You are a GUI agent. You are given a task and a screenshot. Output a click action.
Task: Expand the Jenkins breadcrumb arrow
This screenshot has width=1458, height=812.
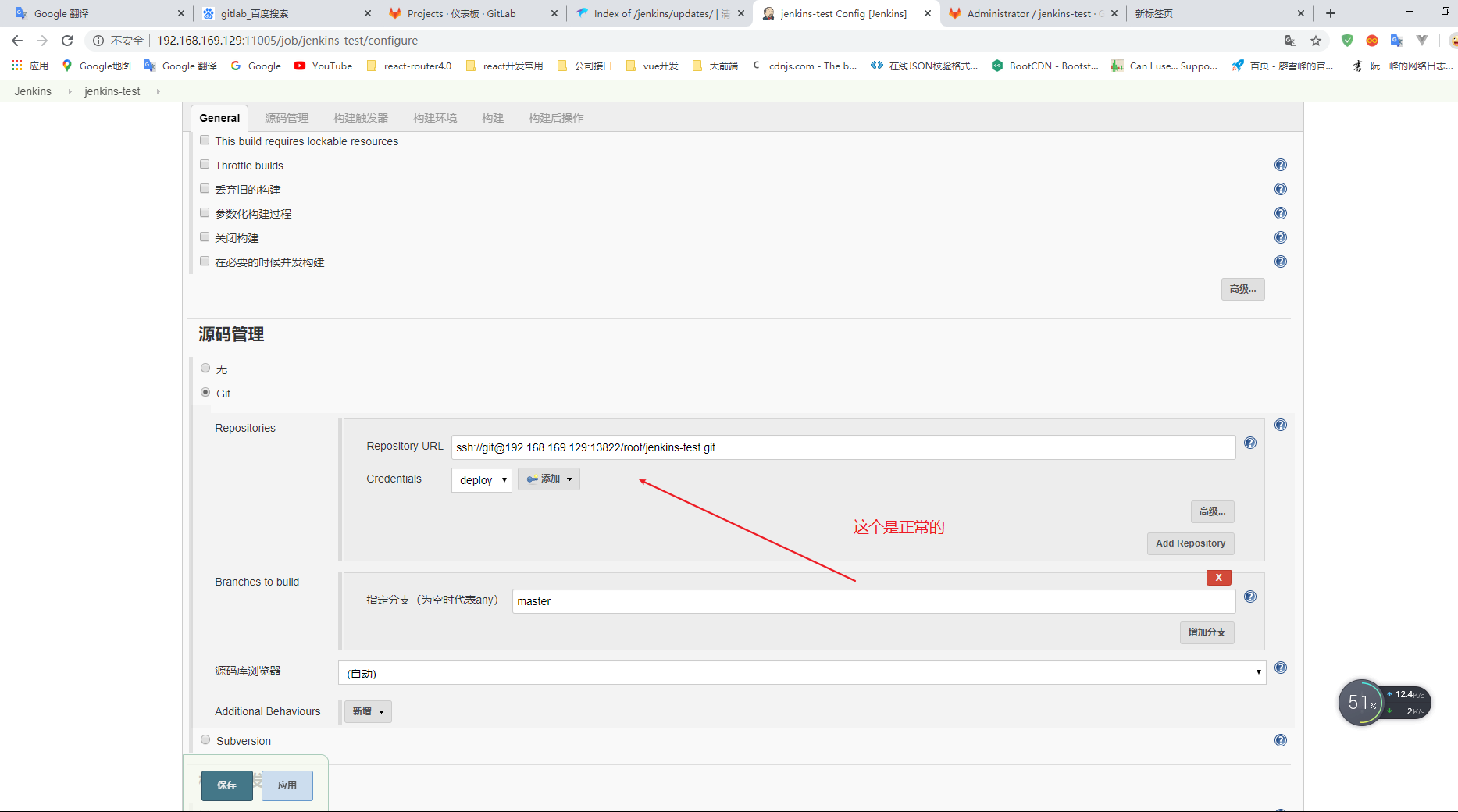coord(70,91)
